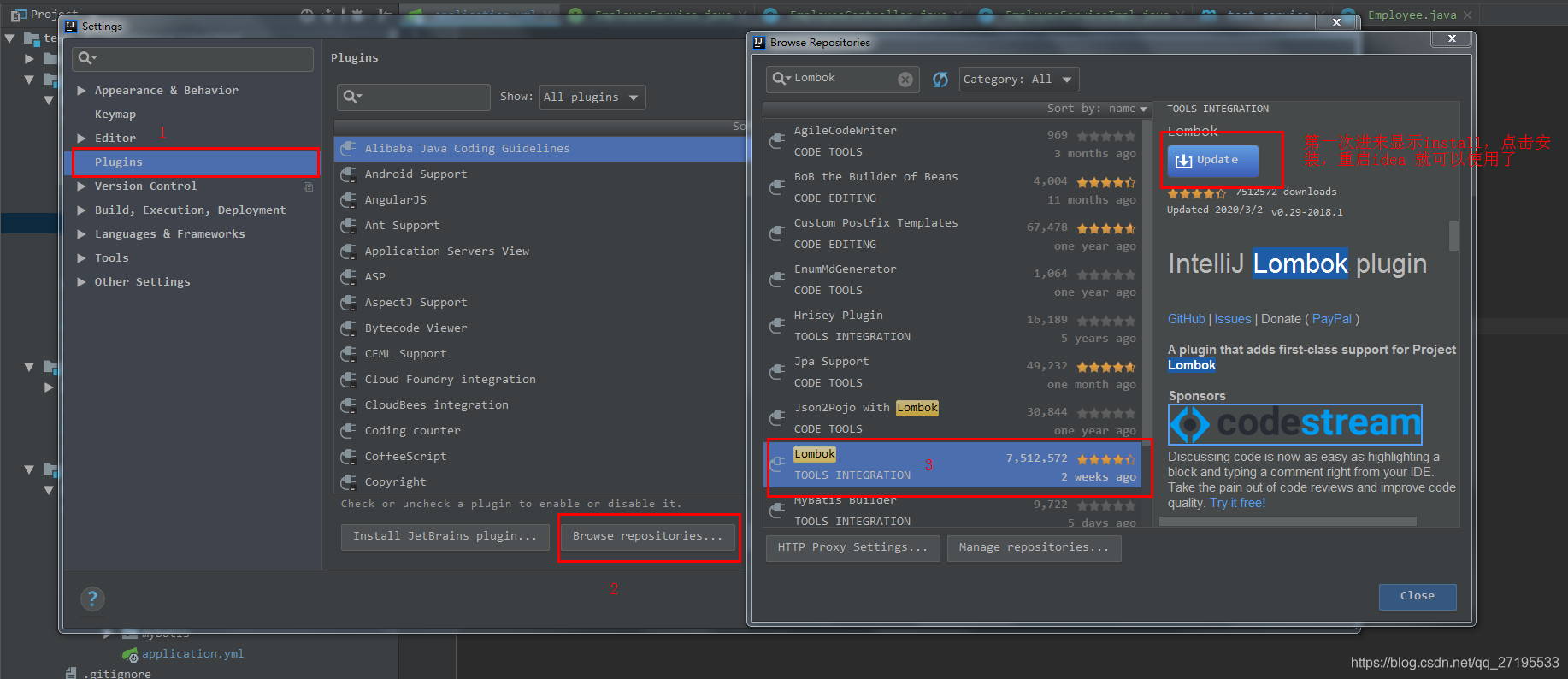Click the help question mark icon
This screenshot has height=679, width=1568.
[x=92, y=599]
